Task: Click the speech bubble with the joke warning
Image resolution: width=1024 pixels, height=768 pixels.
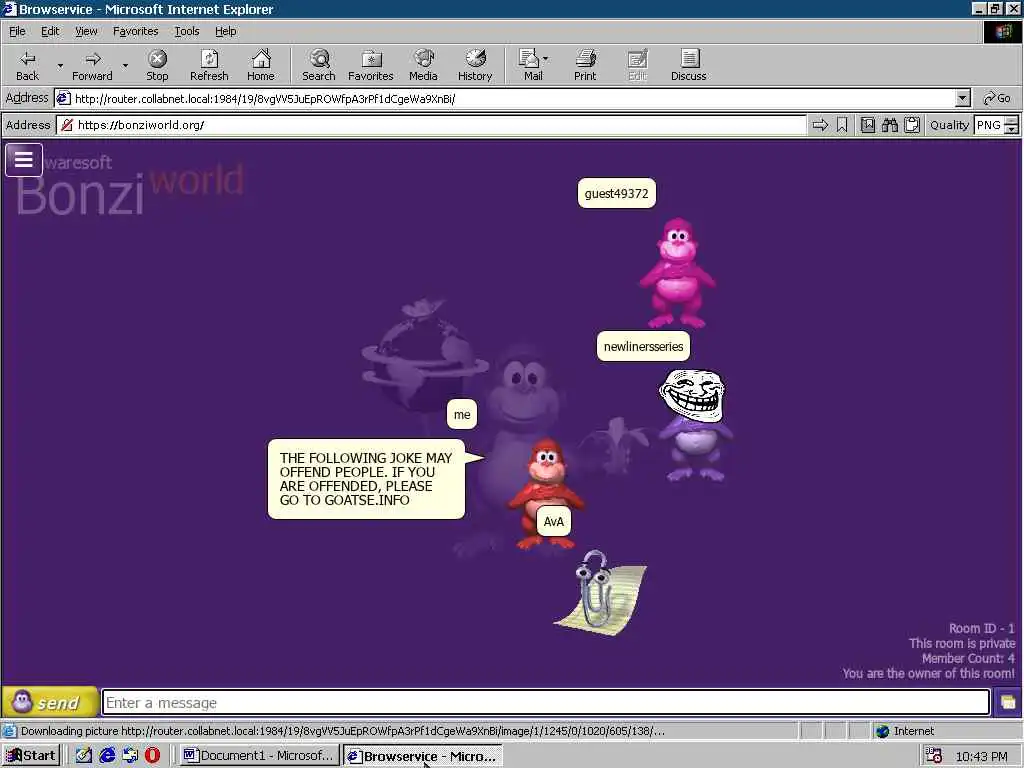Action: tap(366, 479)
